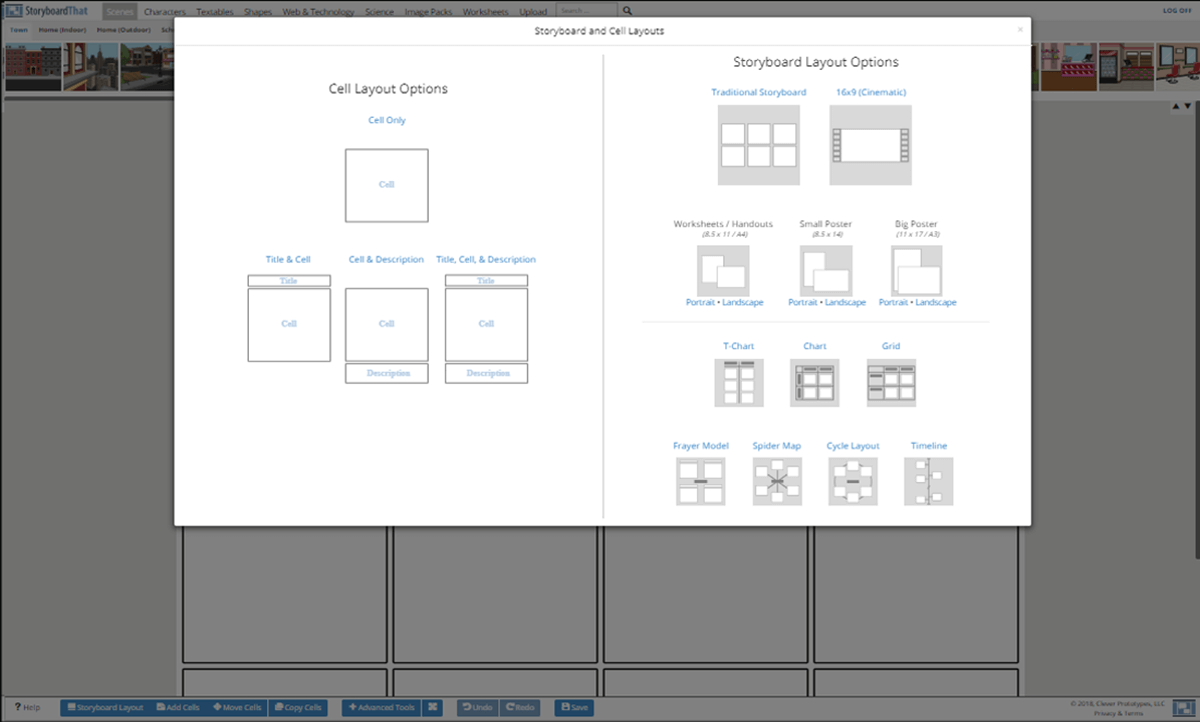This screenshot has width=1200, height=722.
Task: Click Portrait under Worksheets / Handouts
Action: [700, 302]
